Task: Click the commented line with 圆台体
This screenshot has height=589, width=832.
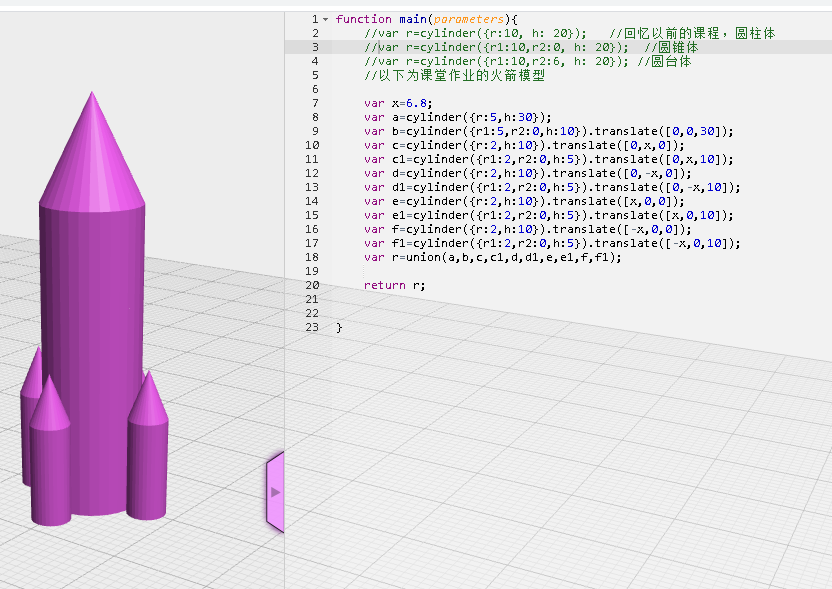Action: pos(527,61)
